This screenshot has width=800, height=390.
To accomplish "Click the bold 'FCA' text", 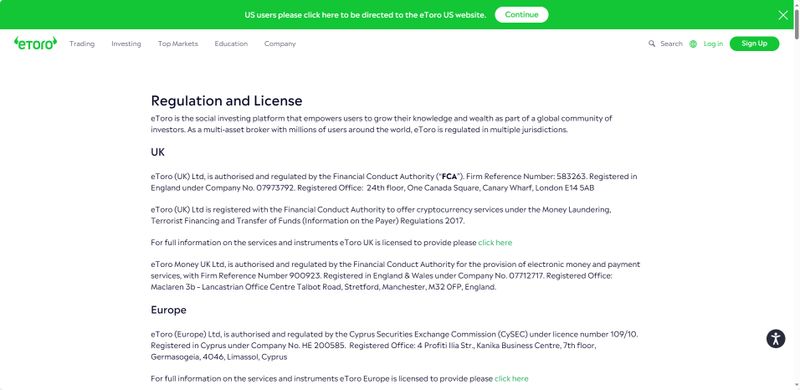I will pos(449,177).
